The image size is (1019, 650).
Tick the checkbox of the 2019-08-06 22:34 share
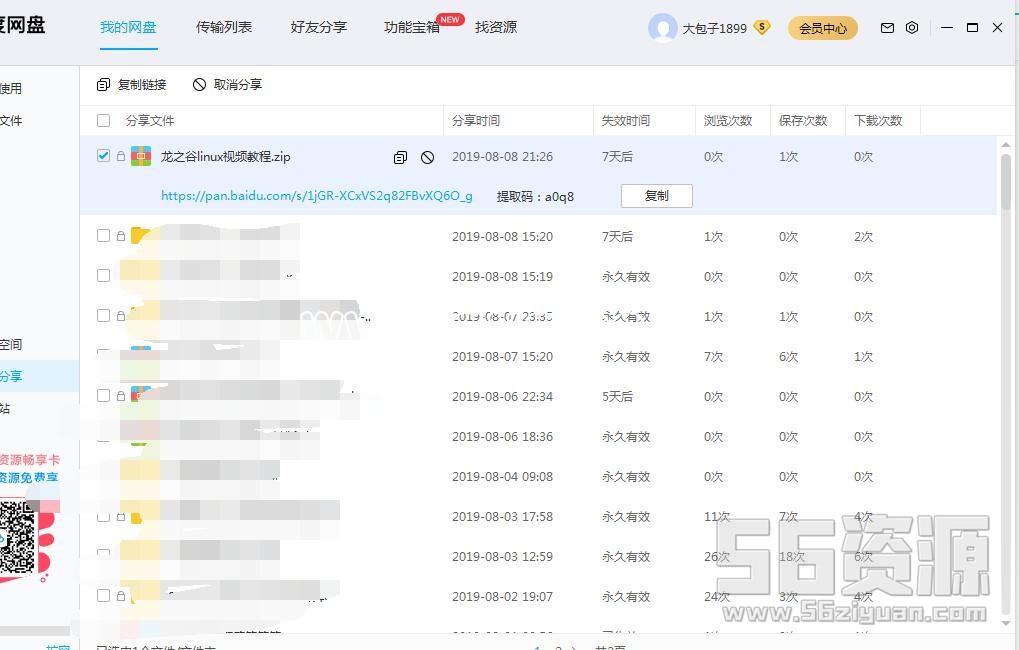[x=104, y=396]
